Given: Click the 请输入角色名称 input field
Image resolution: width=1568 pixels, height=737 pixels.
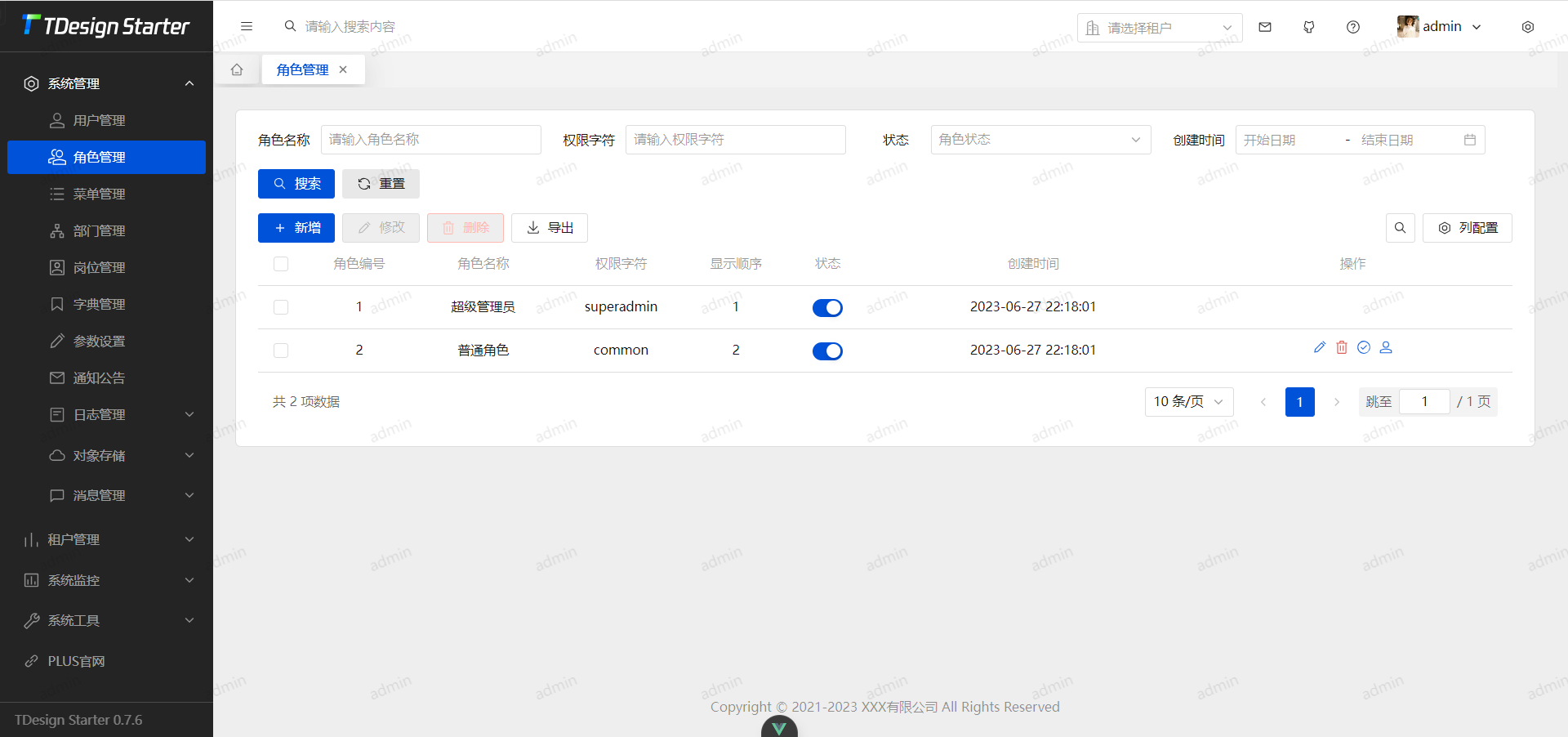Looking at the screenshot, I should coord(431,139).
